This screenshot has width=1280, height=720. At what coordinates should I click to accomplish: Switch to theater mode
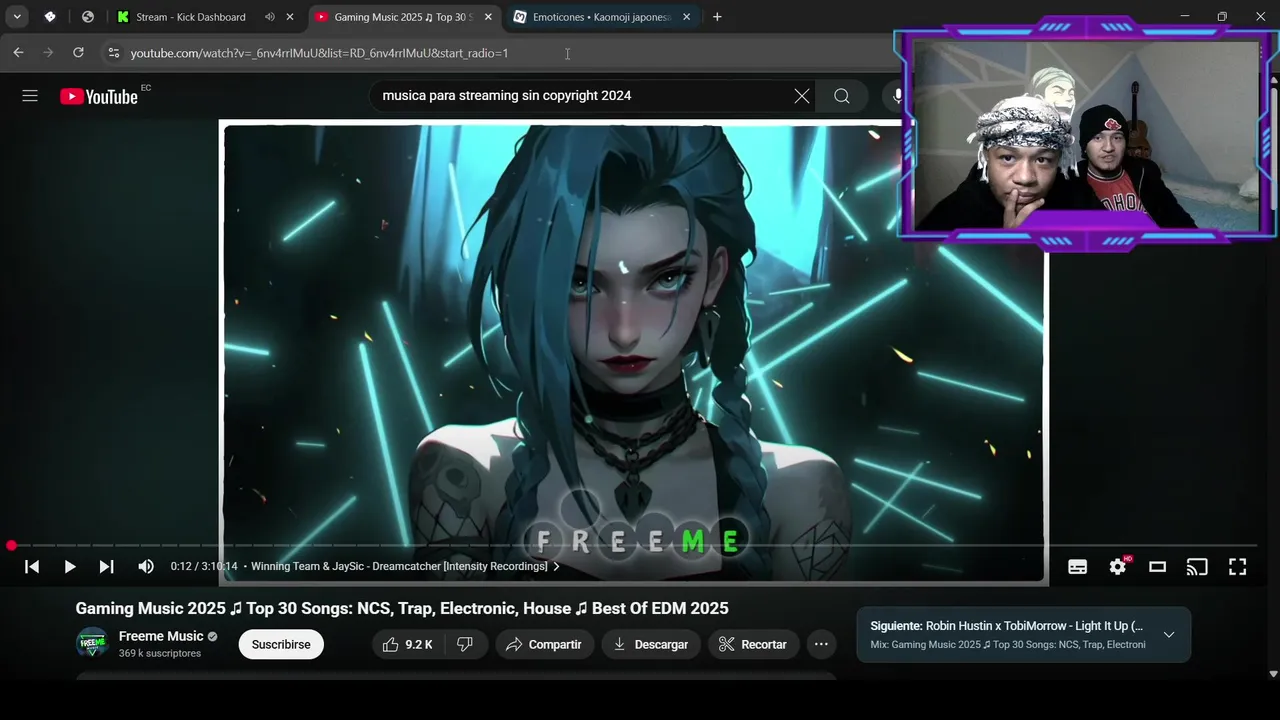coord(1157,567)
